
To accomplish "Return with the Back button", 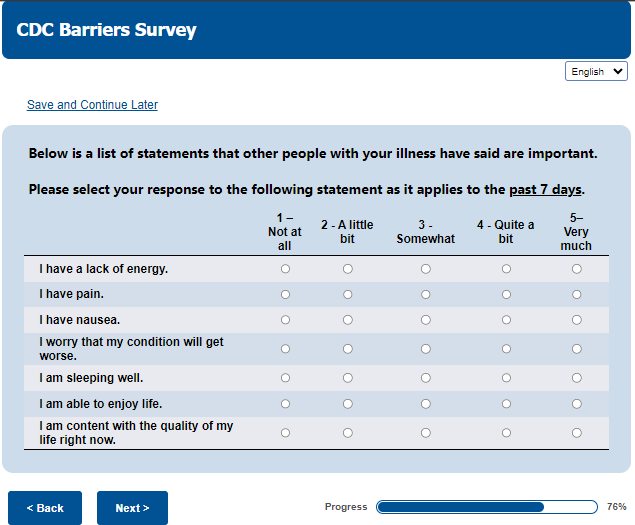I will pos(45,508).
